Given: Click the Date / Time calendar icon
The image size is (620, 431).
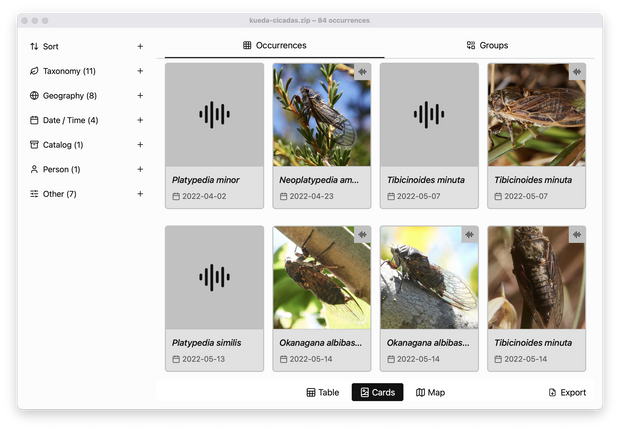Looking at the screenshot, I should (x=34, y=120).
